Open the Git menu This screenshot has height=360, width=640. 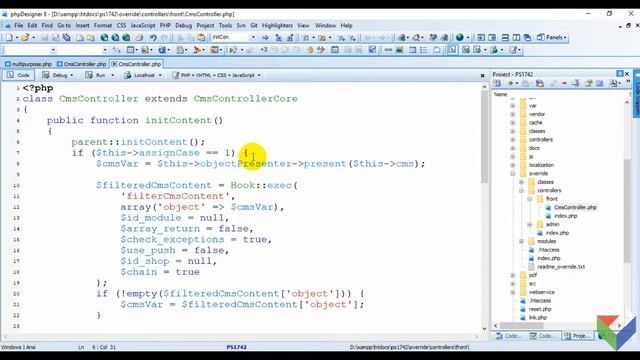pyautogui.click(x=253, y=25)
